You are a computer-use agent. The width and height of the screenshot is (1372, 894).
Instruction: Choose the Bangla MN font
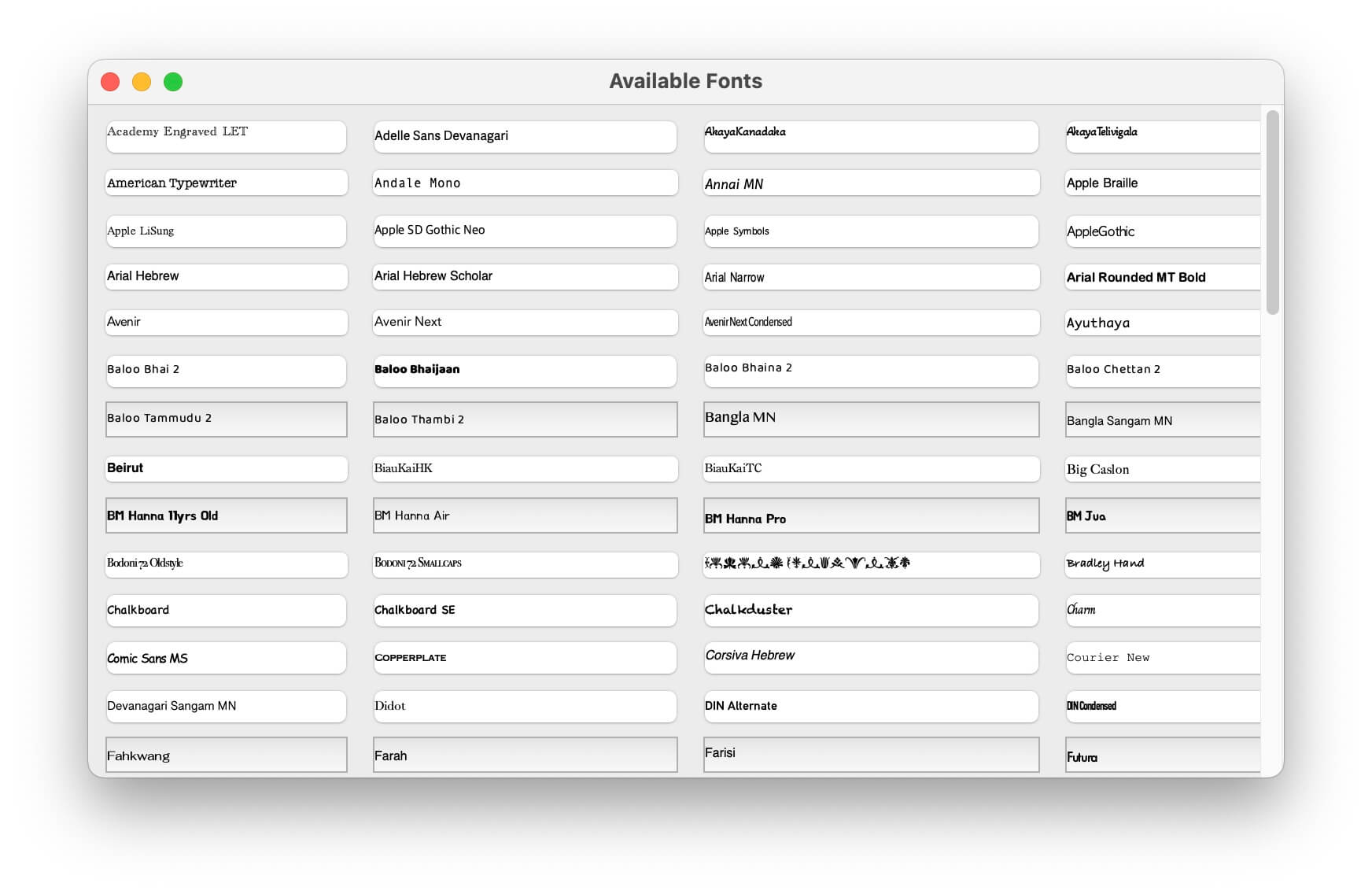(871, 419)
